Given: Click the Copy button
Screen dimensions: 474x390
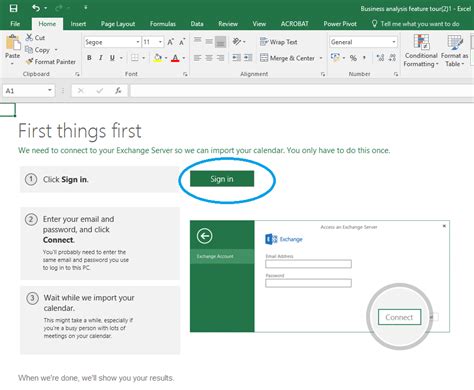Looking at the screenshot, I should 37,50.
